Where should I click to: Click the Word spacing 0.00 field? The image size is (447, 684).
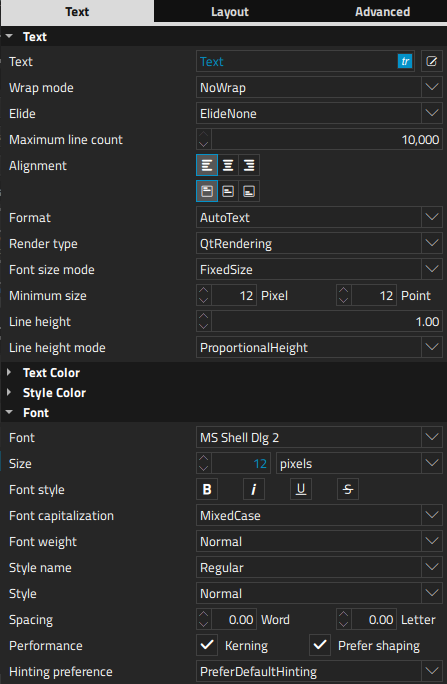(234, 620)
